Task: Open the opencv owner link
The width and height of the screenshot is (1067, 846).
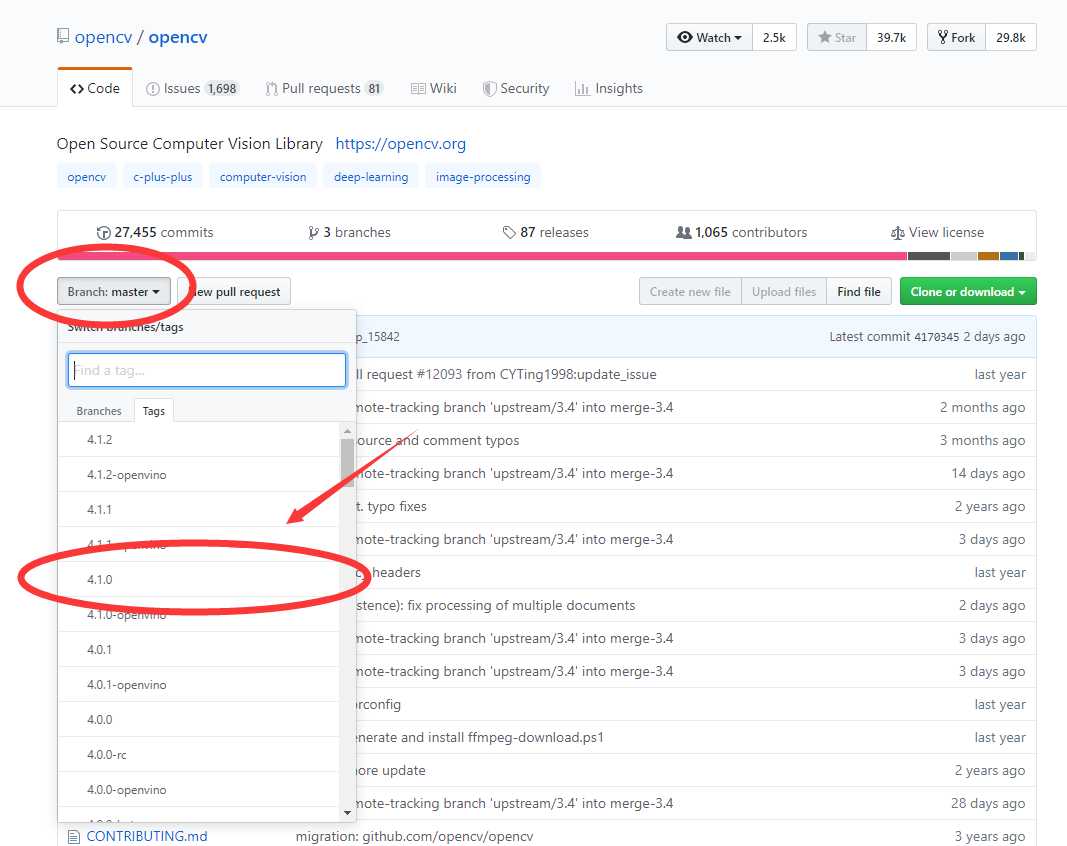Action: [103, 37]
